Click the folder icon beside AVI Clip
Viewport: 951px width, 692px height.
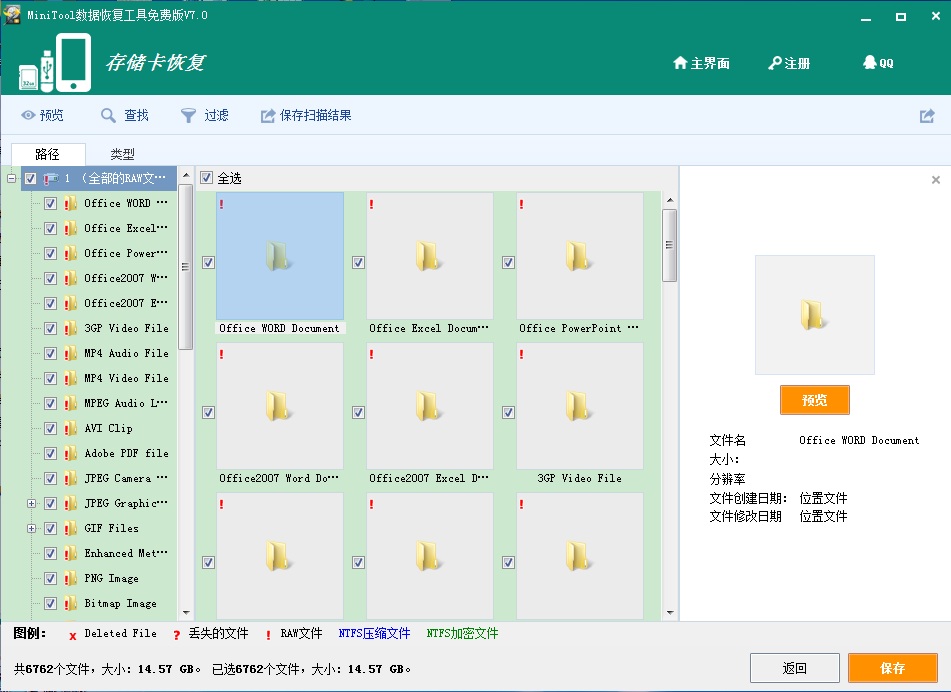[70, 428]
